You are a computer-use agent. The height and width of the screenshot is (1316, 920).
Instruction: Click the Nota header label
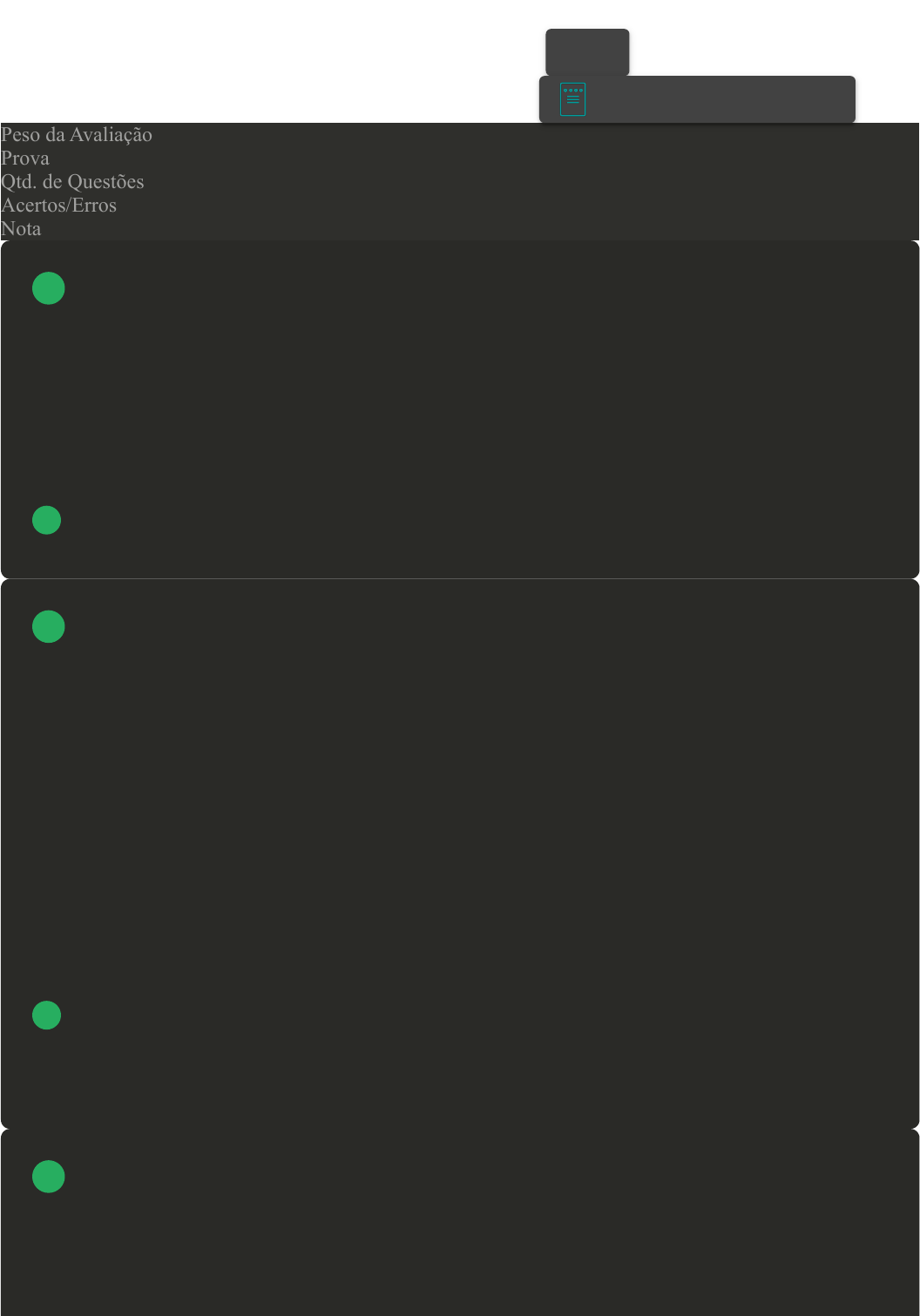coord(21,228)
